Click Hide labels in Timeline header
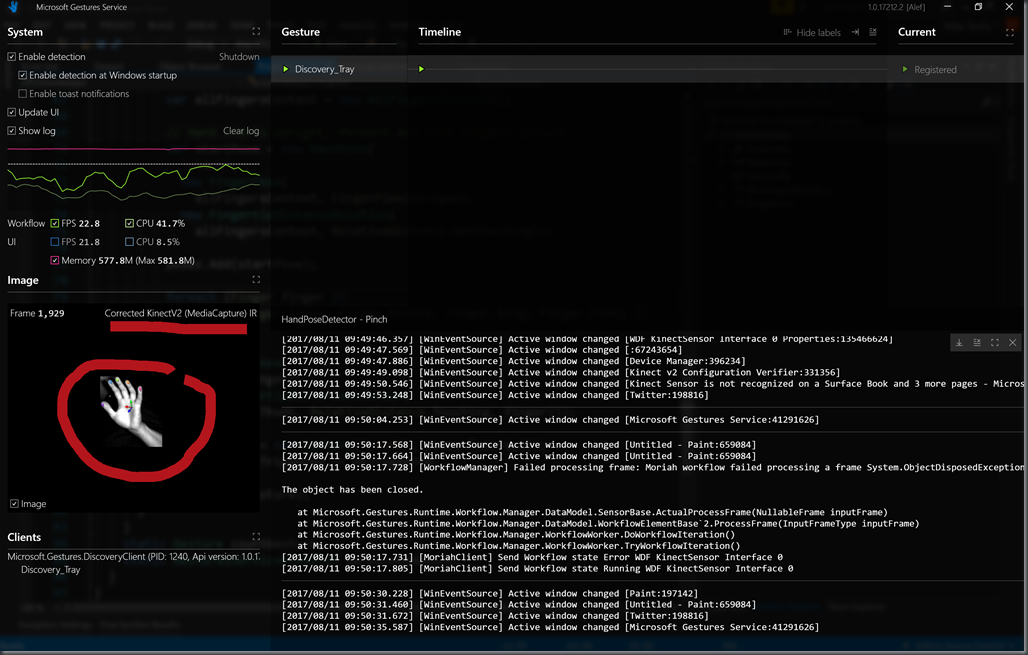 click(x=818, y=33)
